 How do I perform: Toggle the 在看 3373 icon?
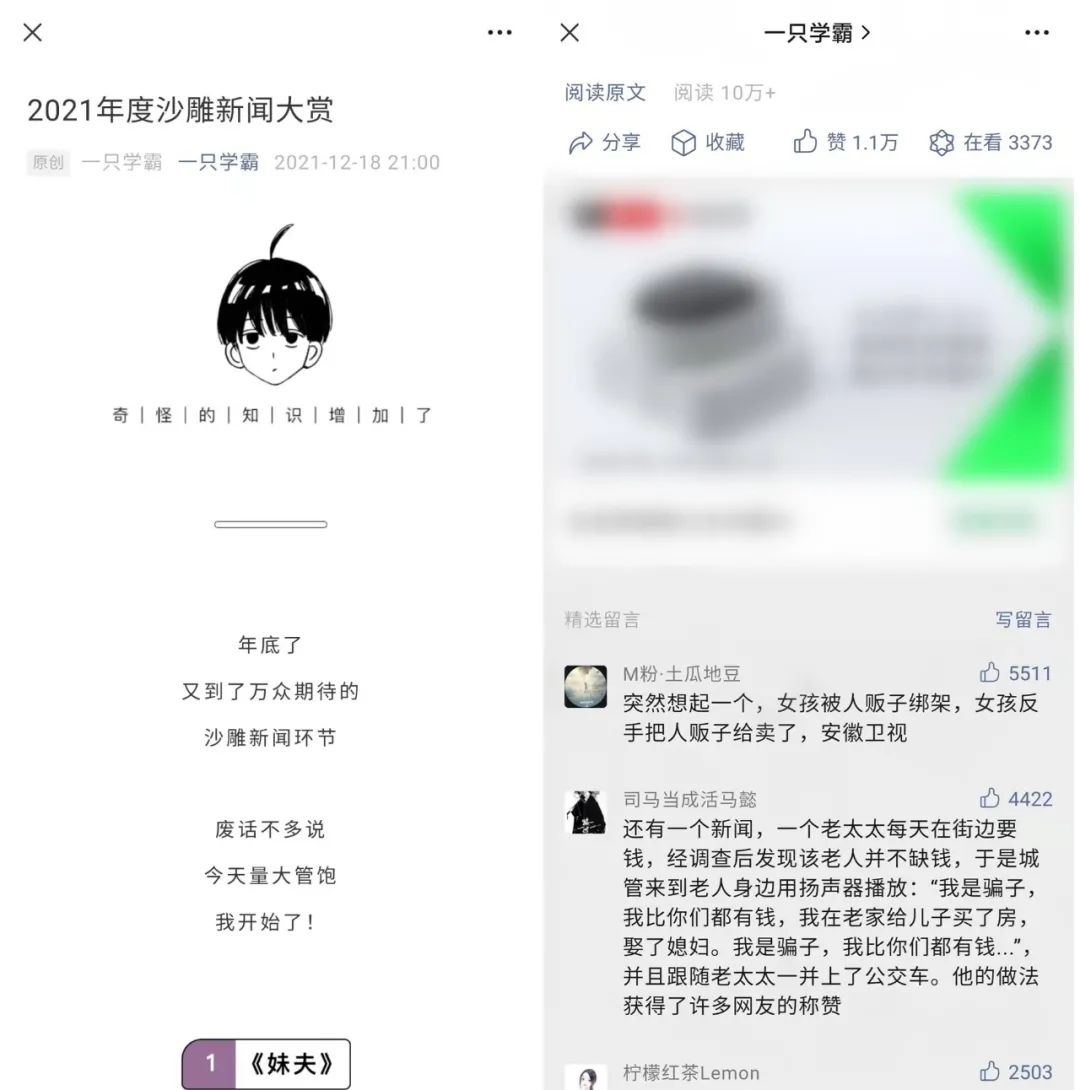[x=941, y=143]
